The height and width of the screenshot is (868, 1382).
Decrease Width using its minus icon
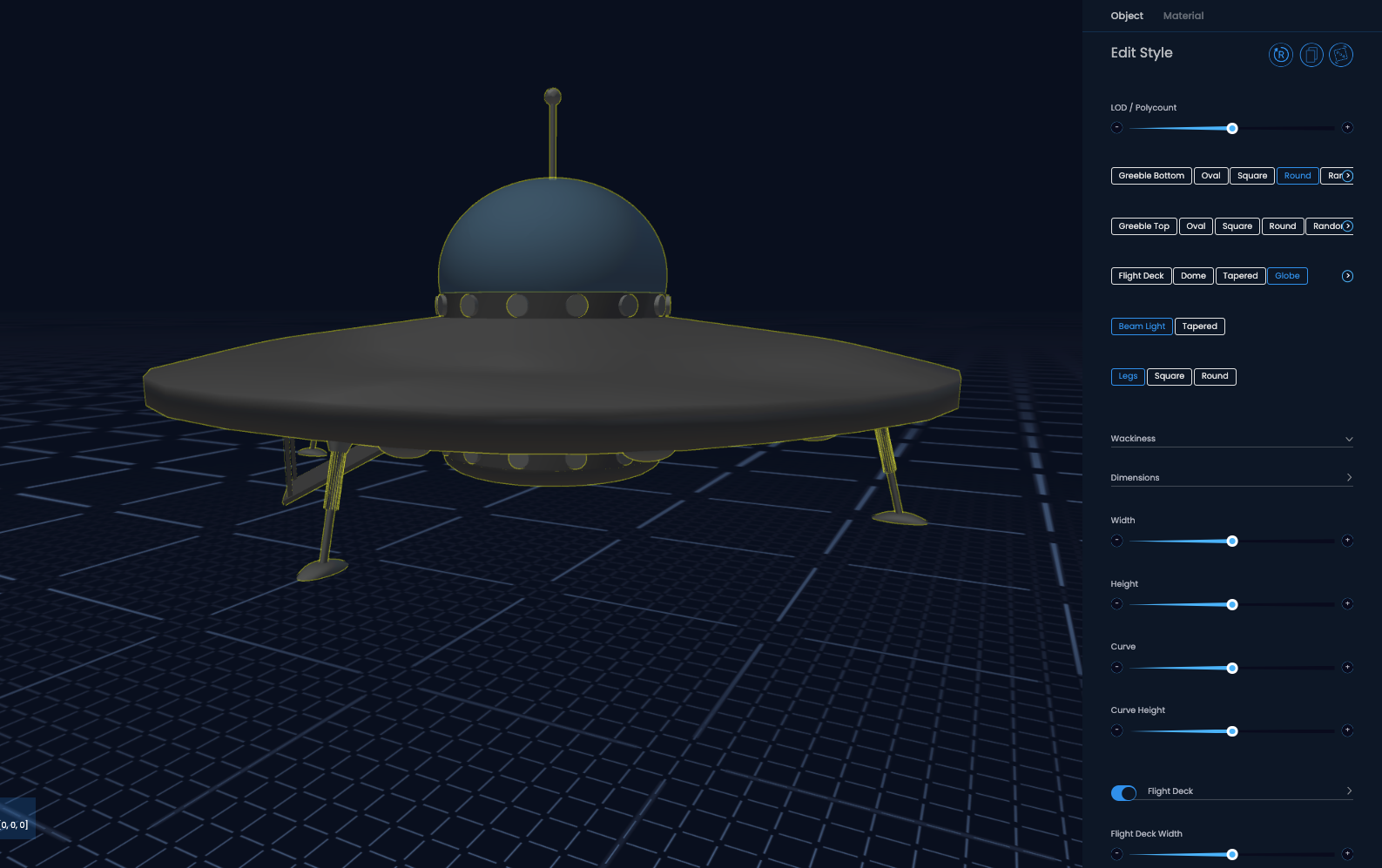[1117, 541]
